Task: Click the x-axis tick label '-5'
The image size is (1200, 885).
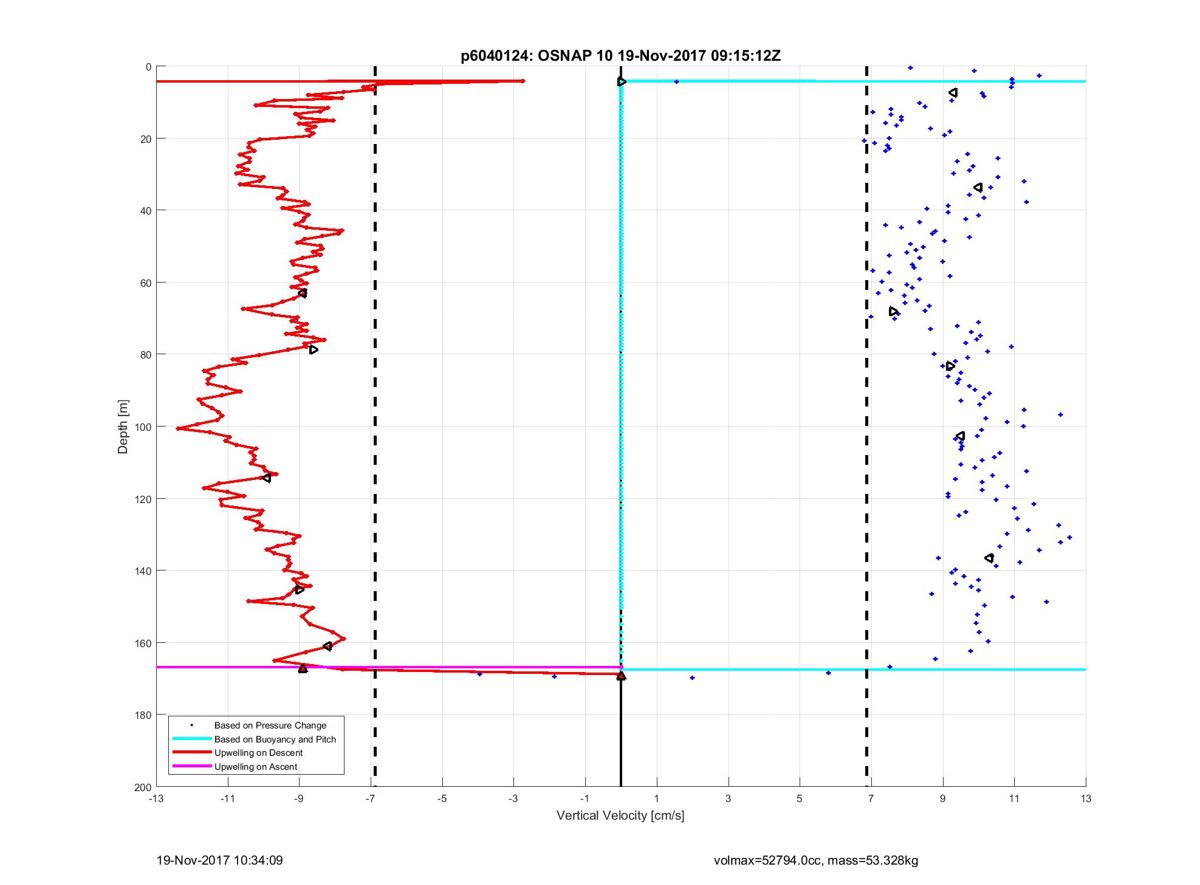Action: click(442, 799)
